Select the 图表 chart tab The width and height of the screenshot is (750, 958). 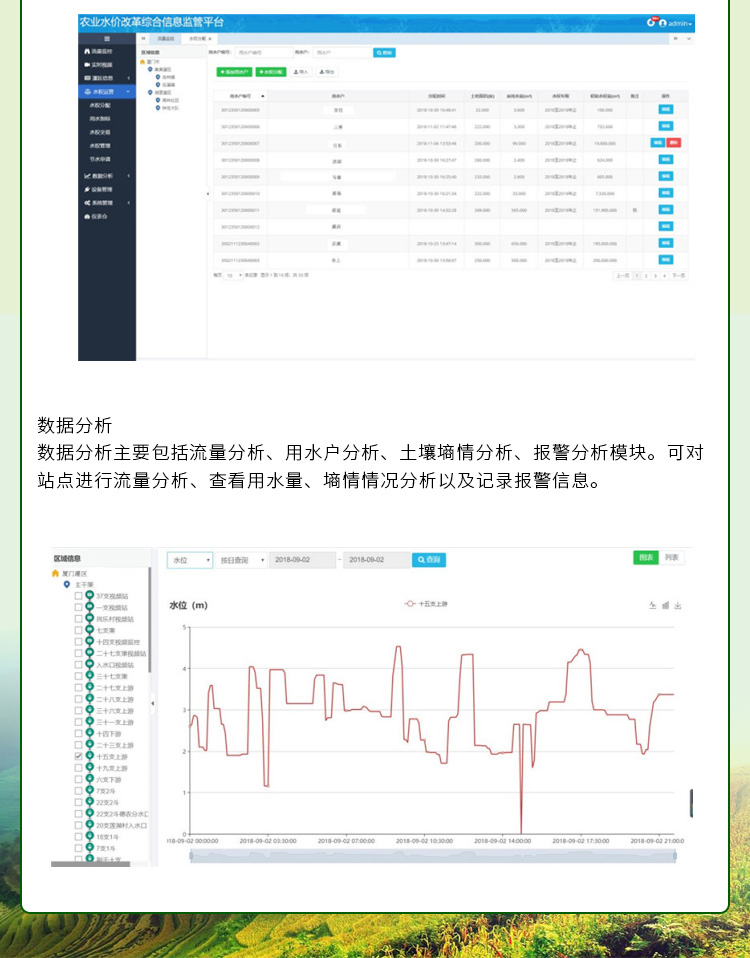tap(646, 557)
